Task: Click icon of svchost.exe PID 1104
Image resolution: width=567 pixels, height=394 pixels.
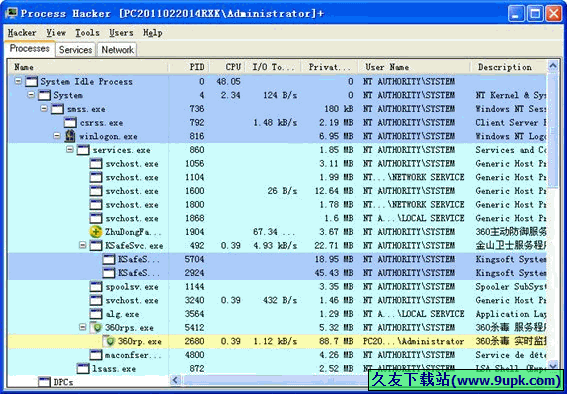Action: point(96,177)
